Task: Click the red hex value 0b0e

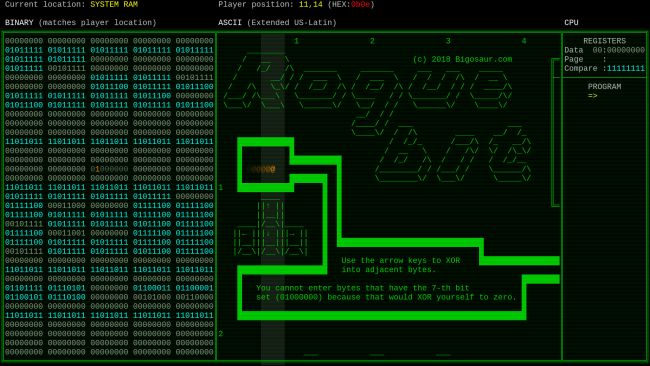Action: [360, 5]
